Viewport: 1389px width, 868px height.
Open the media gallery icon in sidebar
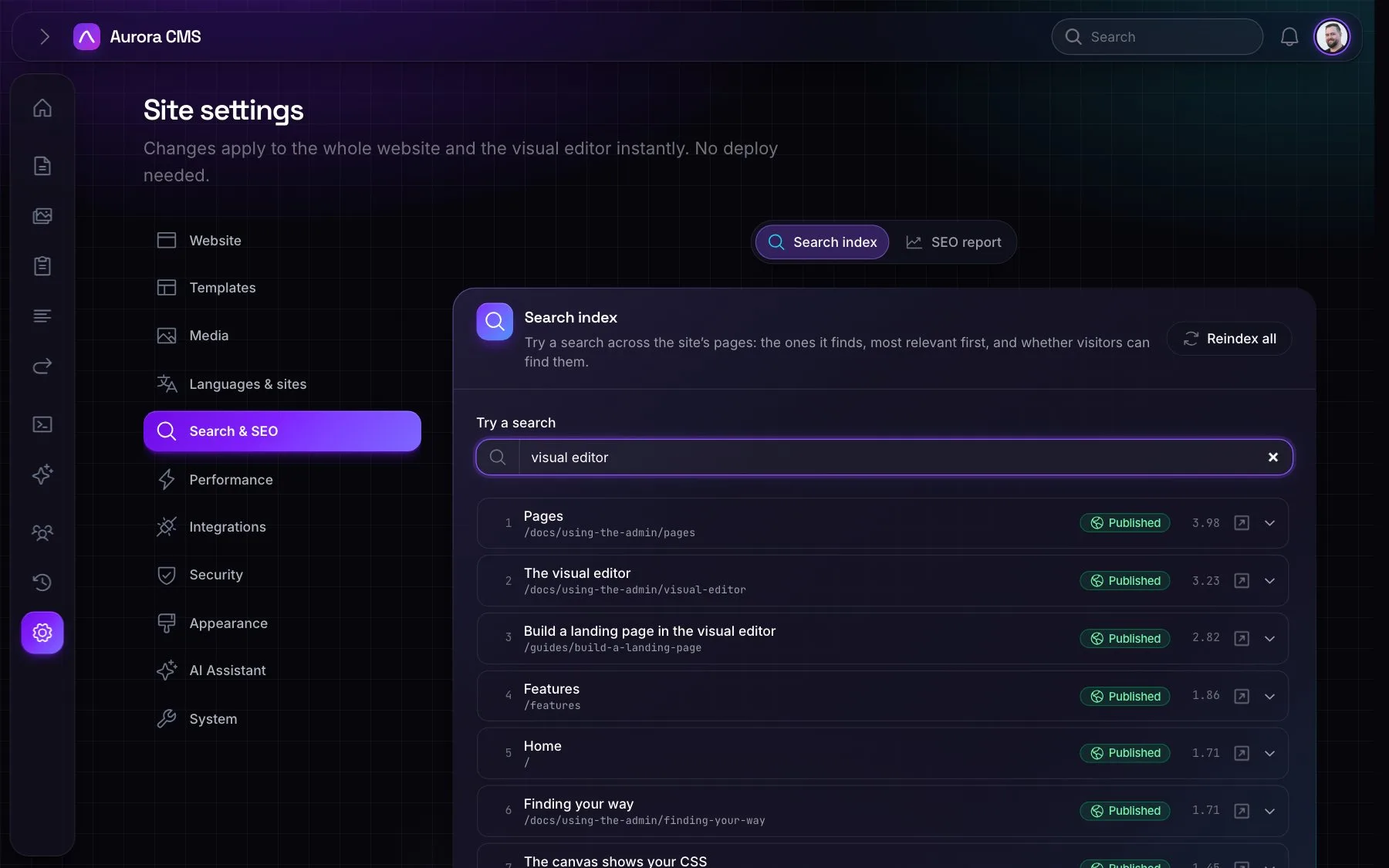pyautogui.click(x=42, y=216)
